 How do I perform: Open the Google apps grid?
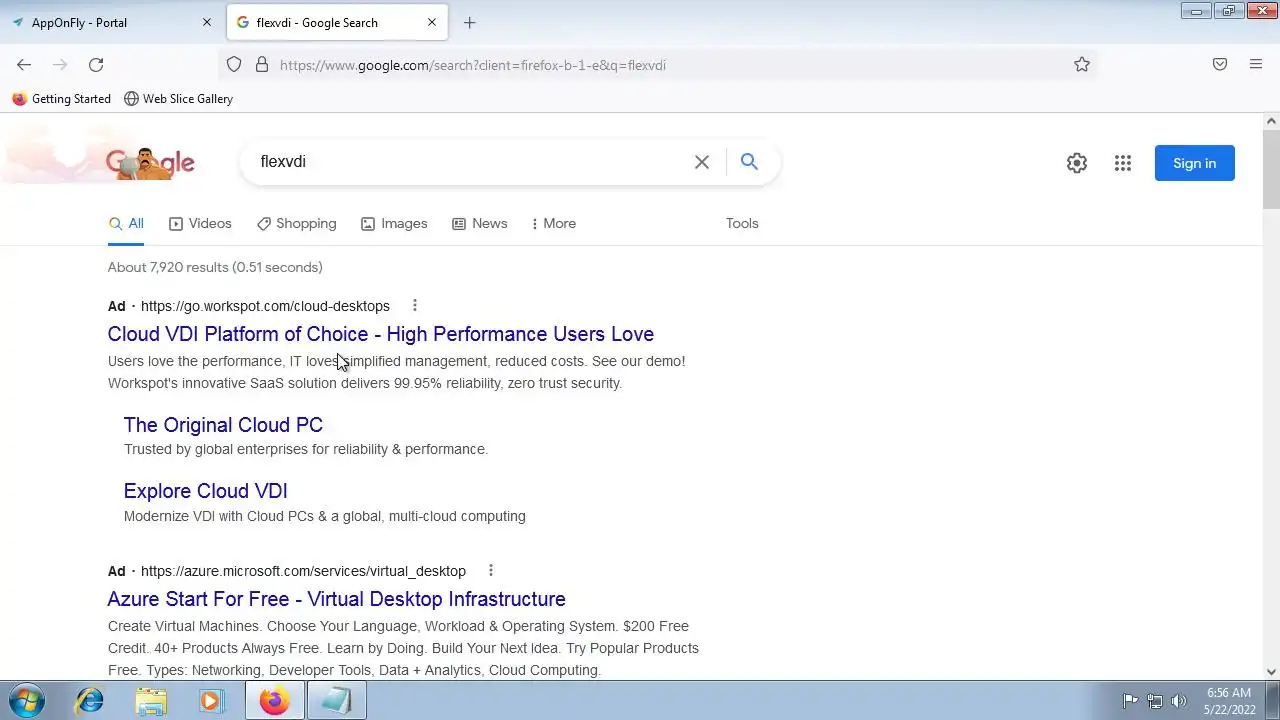pyautogui.click(x=1123, y=163)
